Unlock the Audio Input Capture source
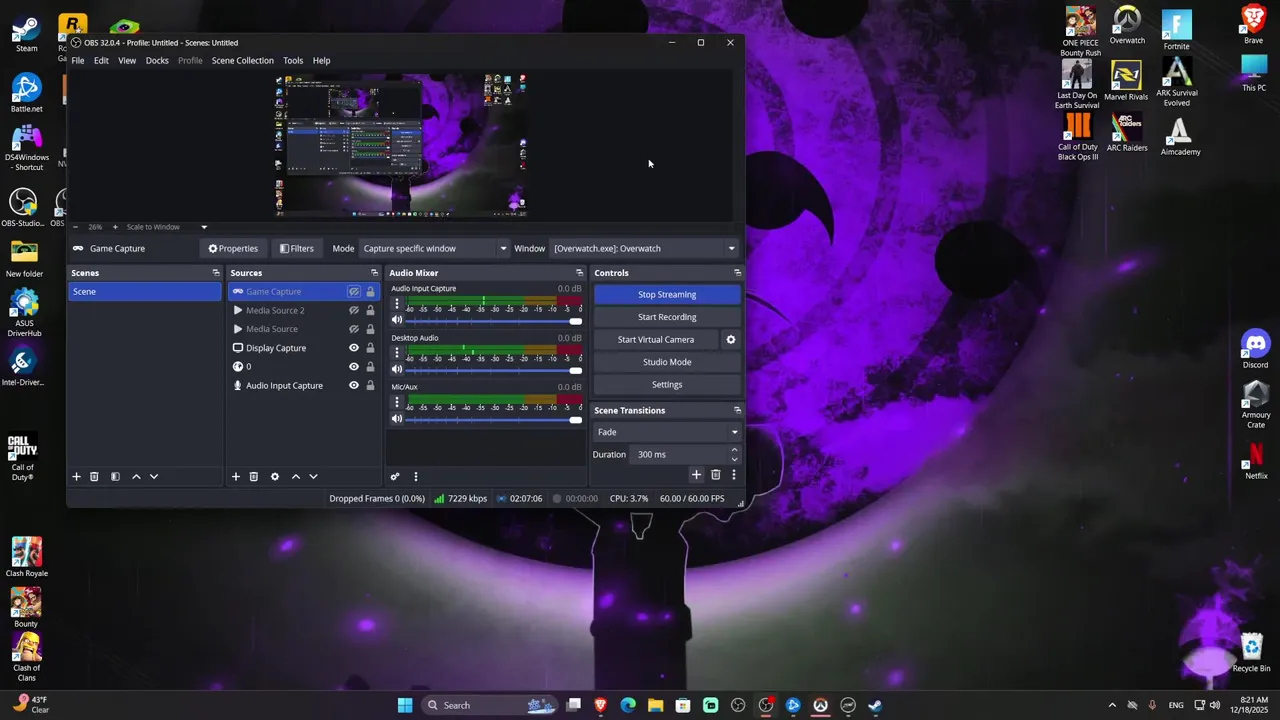The width and height of the screenshot is (1280, 720). (370, 386)
